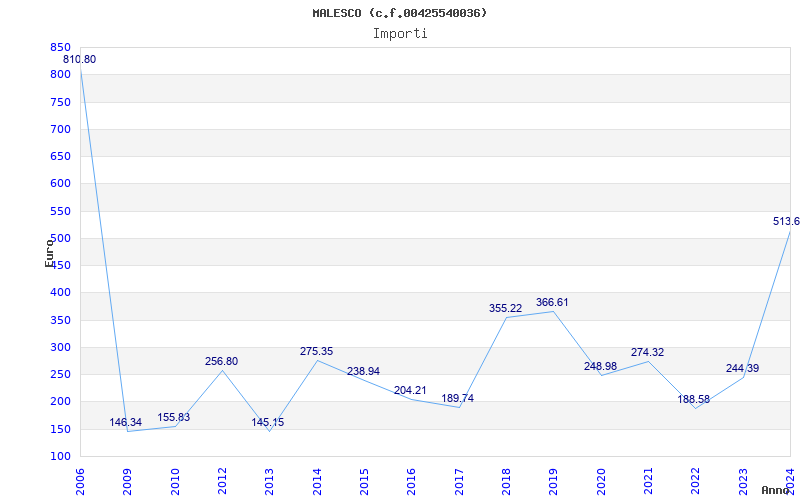Click the 2018 x-axis year label
The height and width of the screenshot is (500, 800).
tap(506, 482)
